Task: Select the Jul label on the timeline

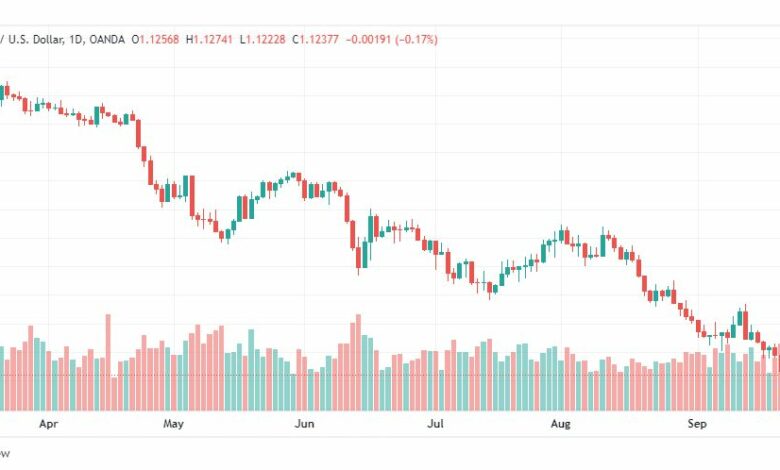Action: point(435,424)
